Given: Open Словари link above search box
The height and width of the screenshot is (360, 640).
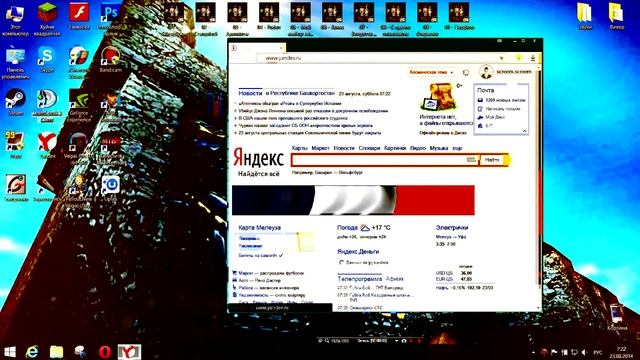Looking at the screenshot, I should click(369, 148).
